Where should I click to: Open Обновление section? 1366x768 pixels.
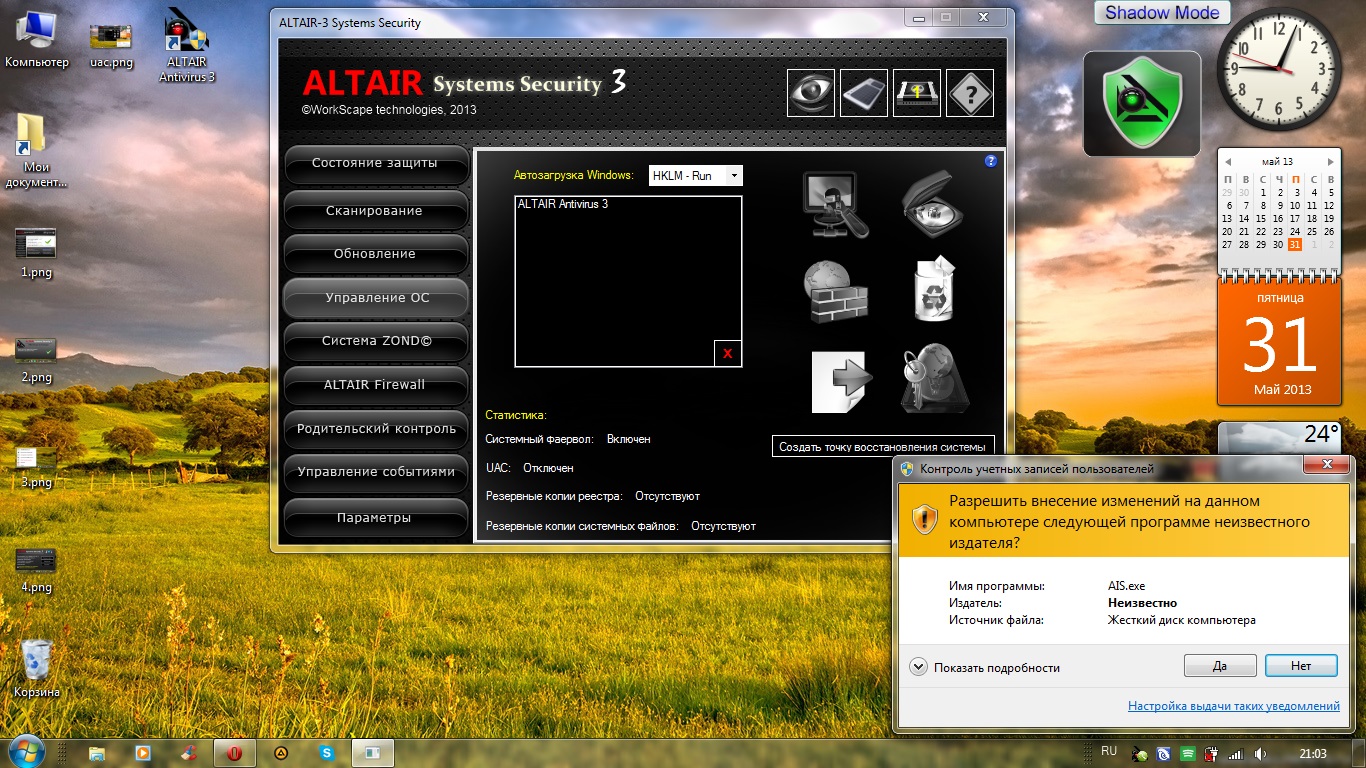coord(375,254)
